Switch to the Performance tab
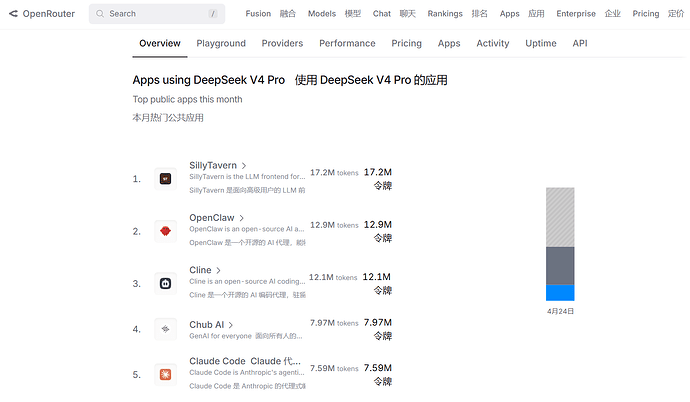This screenshot has width=690, height=402. (347, 43)
